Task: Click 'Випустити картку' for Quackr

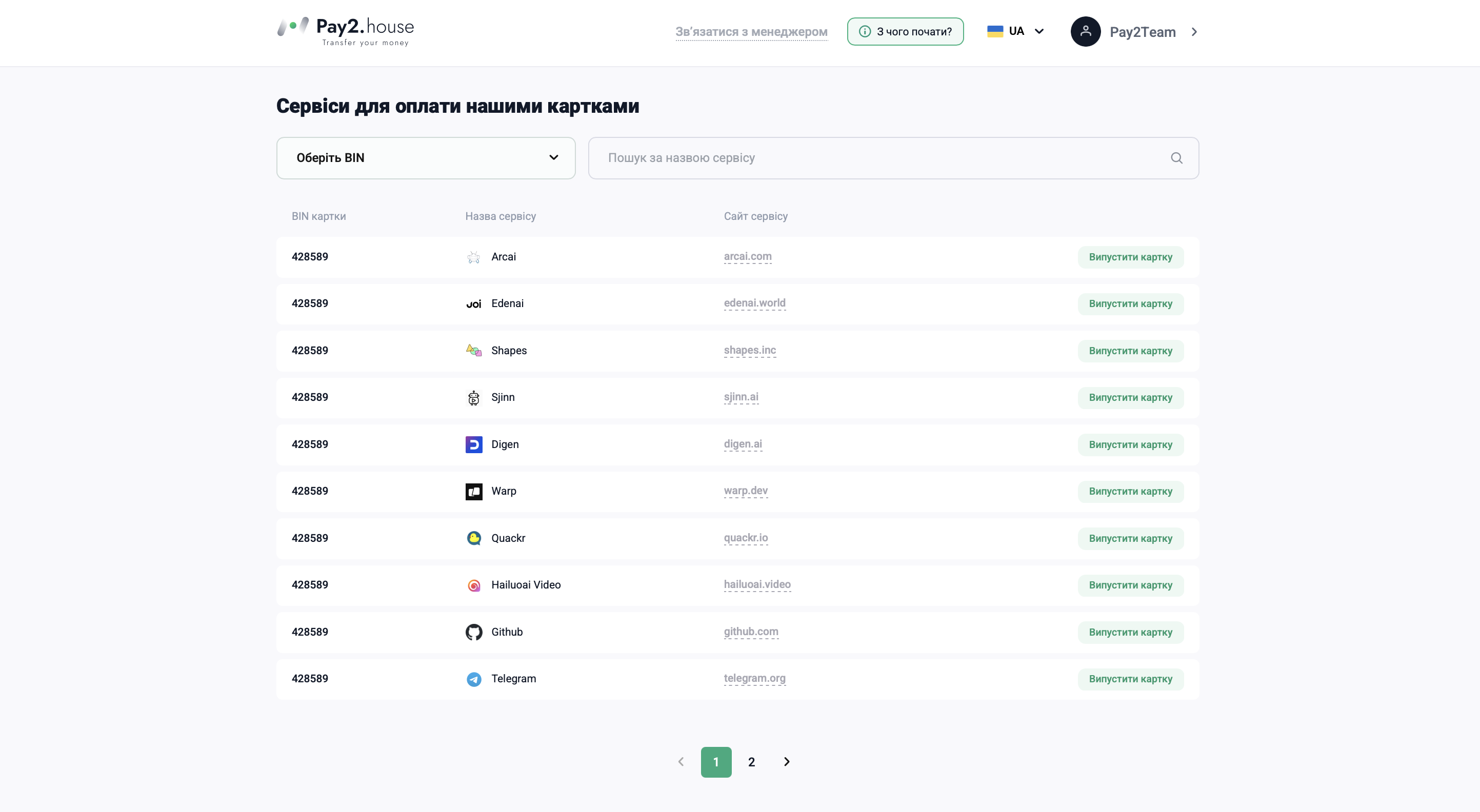Action: tap(1130, 539)
